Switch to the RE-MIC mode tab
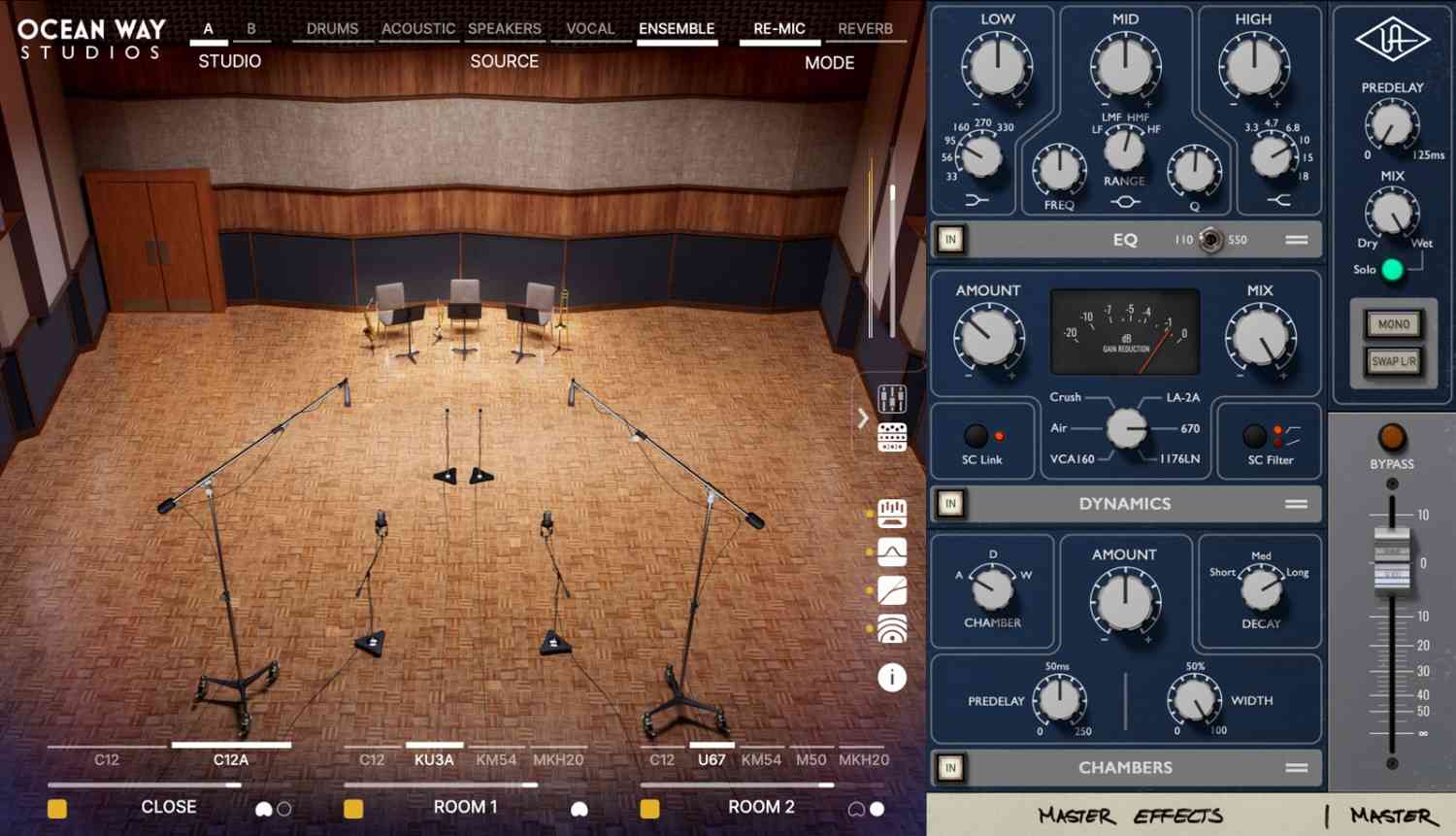Image resolution: width=1456 pixels, height=836 pixels. [778, 28]
